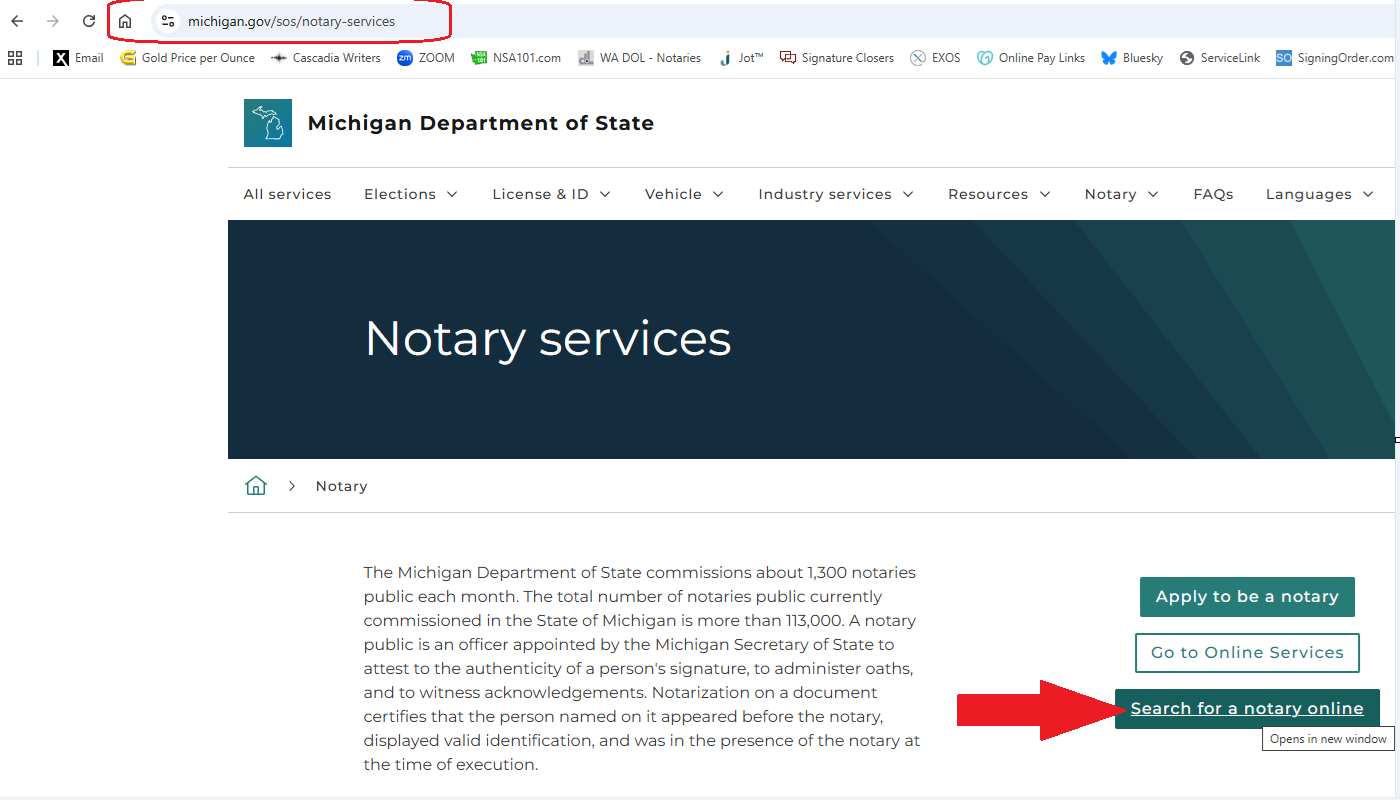Click Search for a notary online link
The image size is (1400, 800).
tap(1247, 709)
